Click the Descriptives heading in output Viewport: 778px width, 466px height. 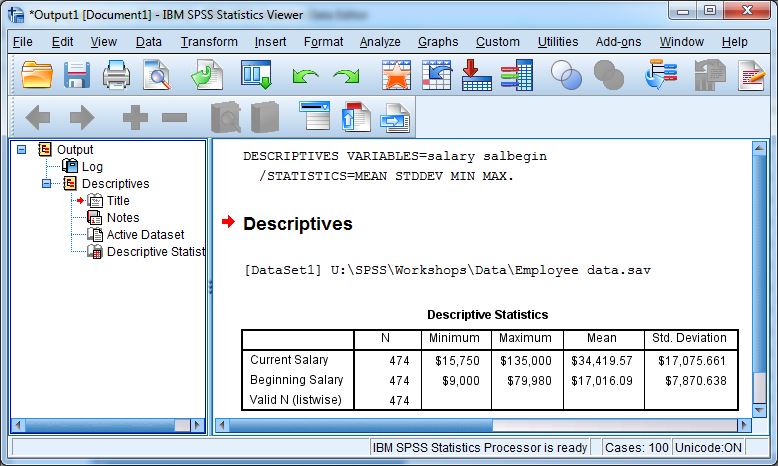298,224
